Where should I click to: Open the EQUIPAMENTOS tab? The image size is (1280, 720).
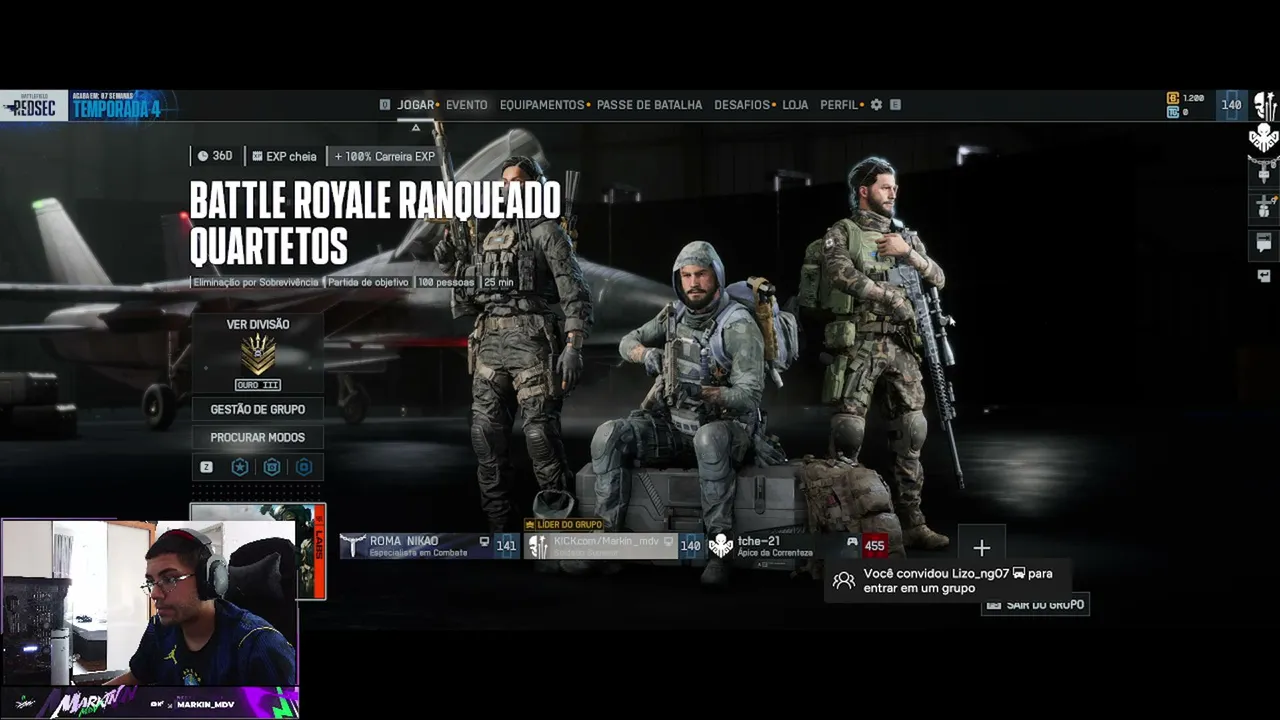[x=542, y=105]
